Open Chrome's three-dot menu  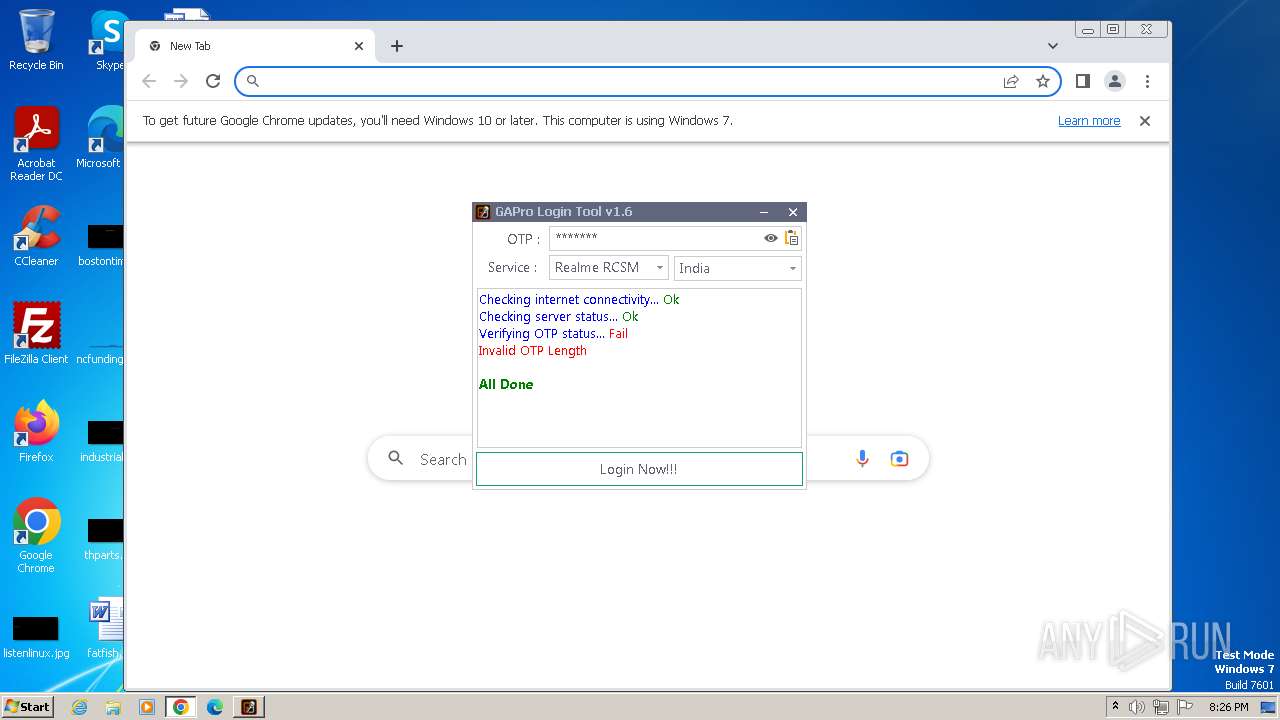[1147, 81]
